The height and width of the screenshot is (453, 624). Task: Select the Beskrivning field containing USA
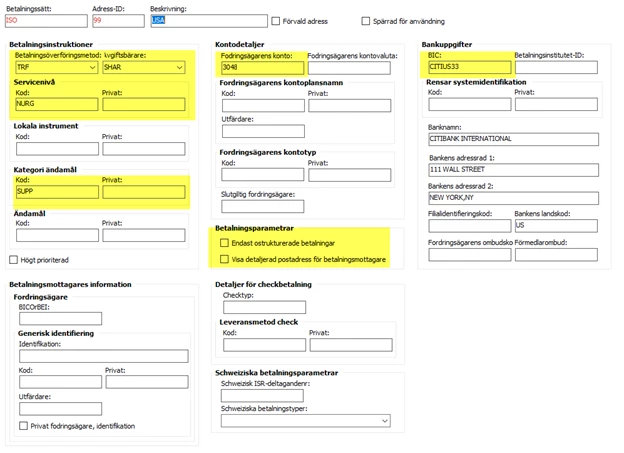209,21
